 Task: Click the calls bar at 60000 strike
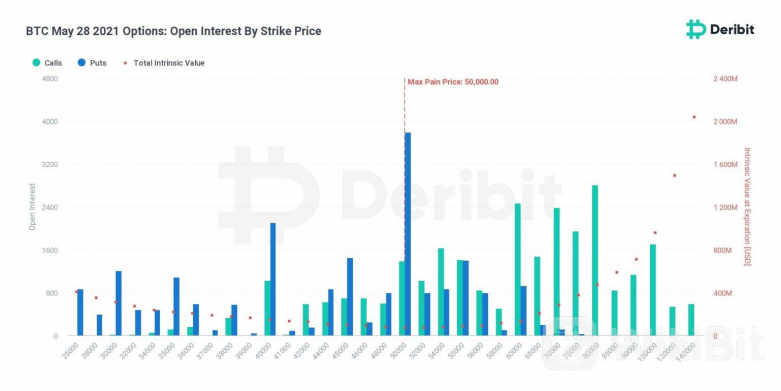click(x=518, y=269)
